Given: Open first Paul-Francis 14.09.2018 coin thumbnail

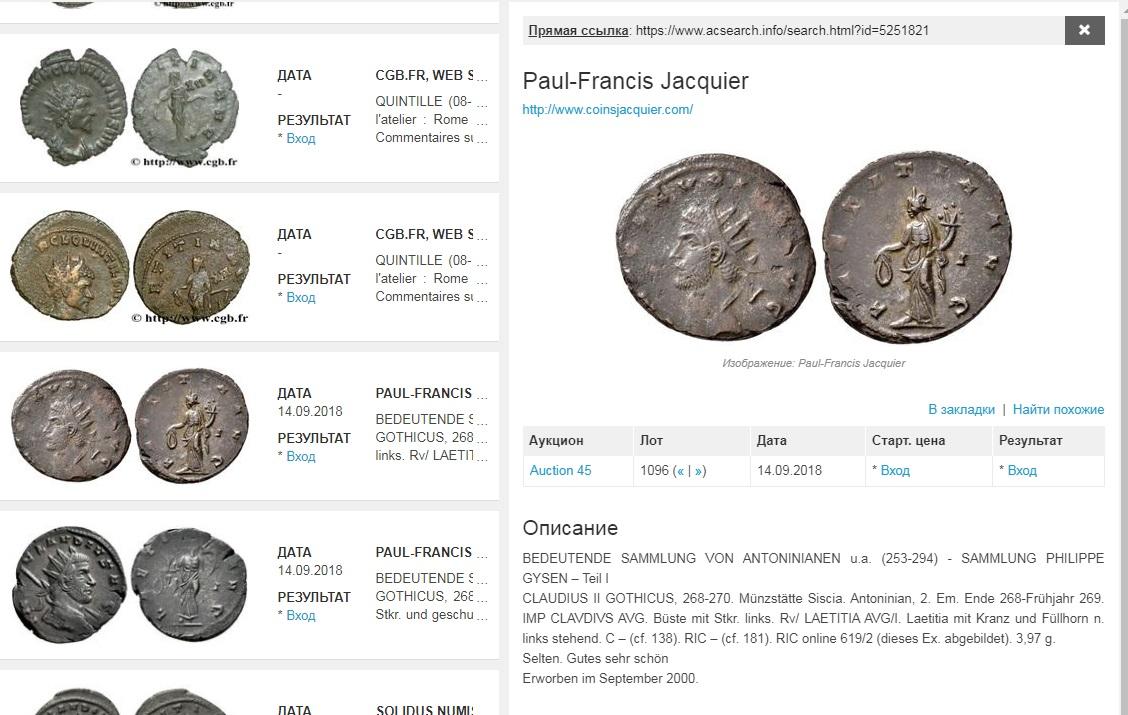Looking at the screenshot, I should 130,425.
